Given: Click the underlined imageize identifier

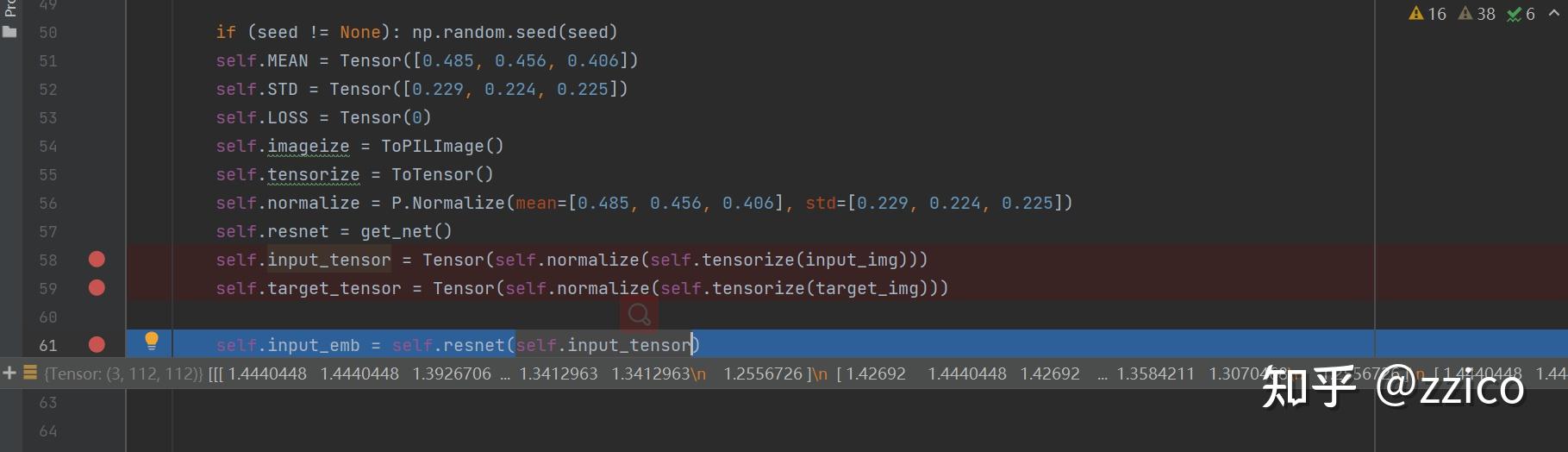Looking at the screenshot, I should tap(308, 146).
